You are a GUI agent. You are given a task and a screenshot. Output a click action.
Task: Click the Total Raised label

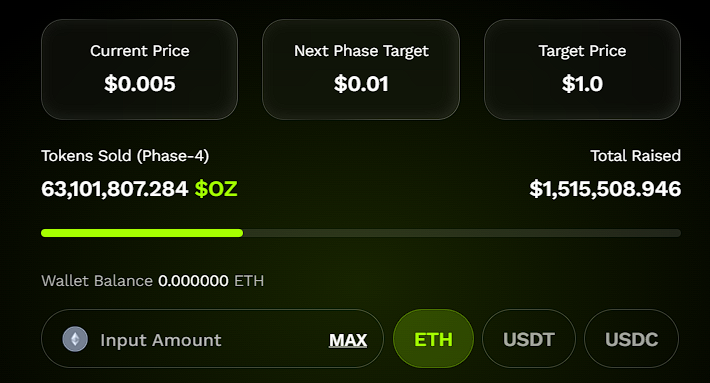pyautogui.click(x=635, y=156)
